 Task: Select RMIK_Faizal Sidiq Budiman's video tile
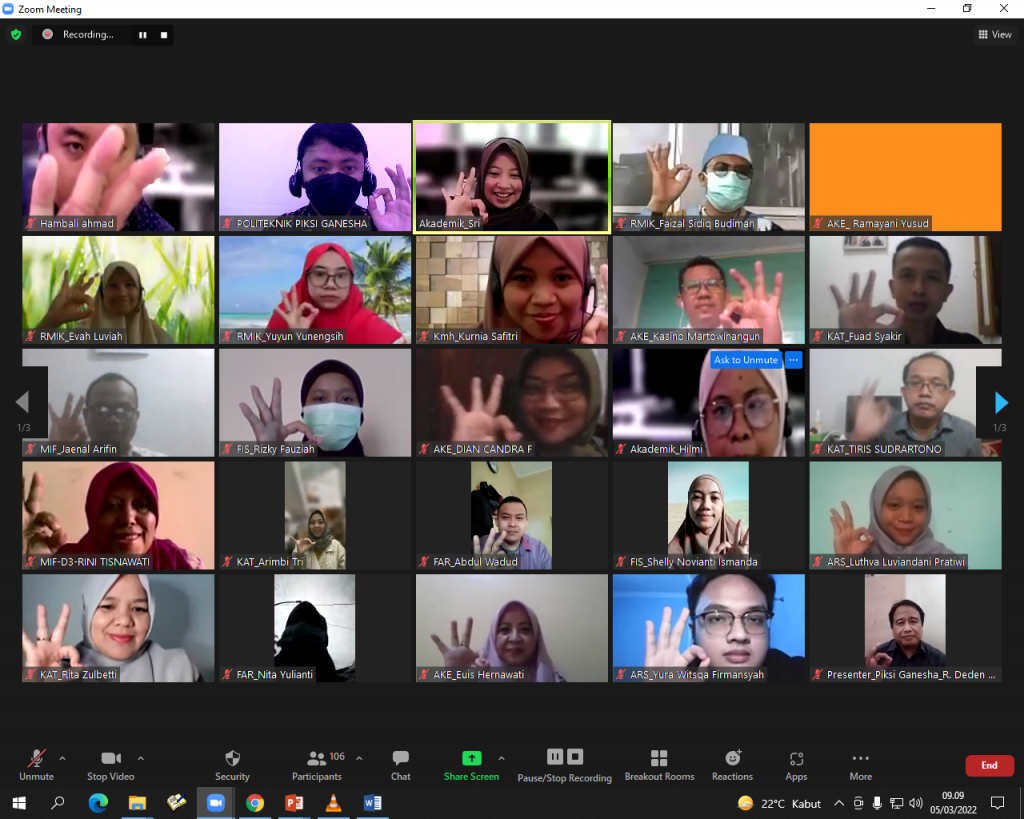[709, 177]
